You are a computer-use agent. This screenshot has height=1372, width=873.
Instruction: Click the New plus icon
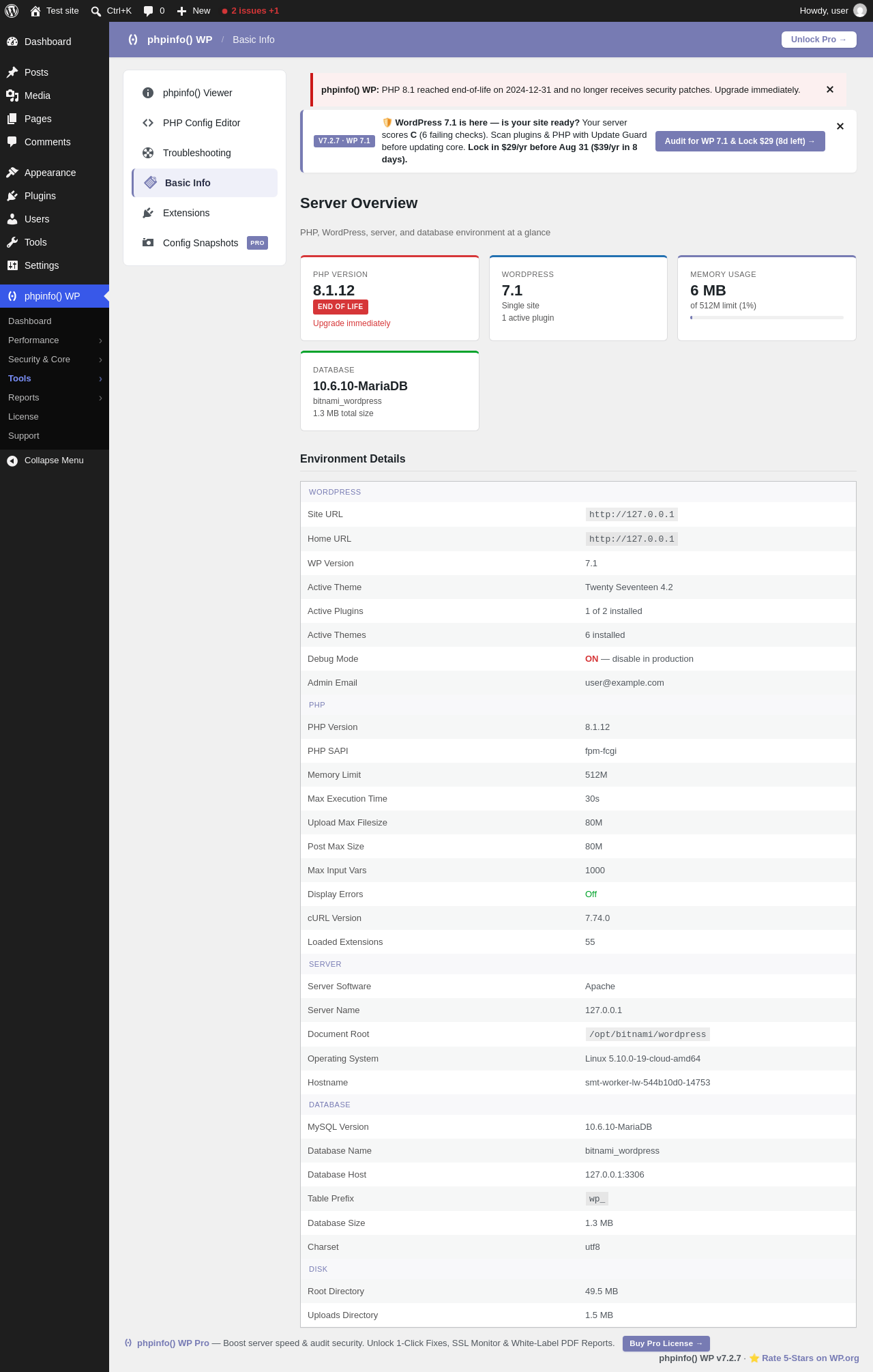tap(181, 11)
